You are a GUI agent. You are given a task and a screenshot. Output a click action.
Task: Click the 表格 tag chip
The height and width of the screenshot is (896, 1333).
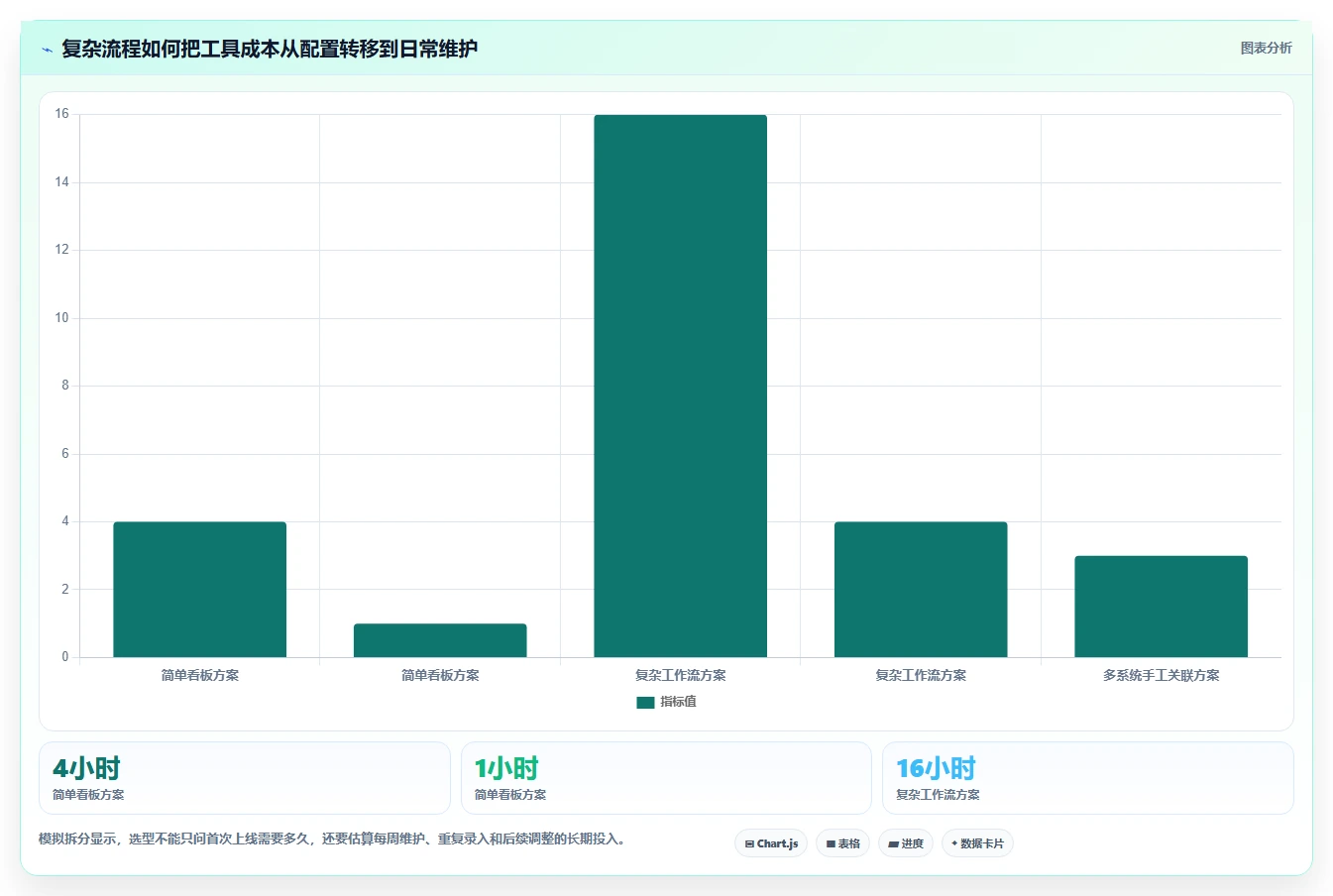click(x=842, y=843)
